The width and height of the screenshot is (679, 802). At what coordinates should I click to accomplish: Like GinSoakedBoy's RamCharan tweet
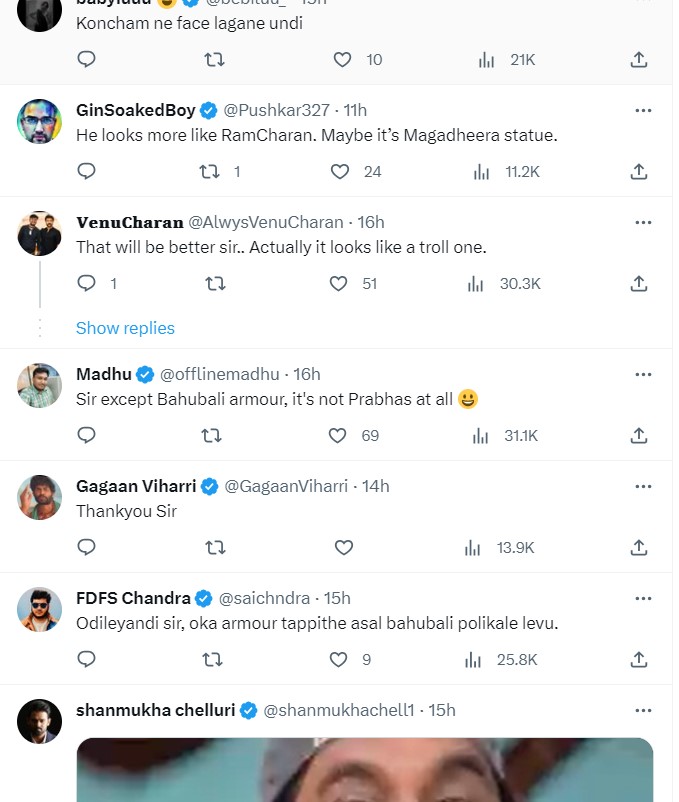340,172
